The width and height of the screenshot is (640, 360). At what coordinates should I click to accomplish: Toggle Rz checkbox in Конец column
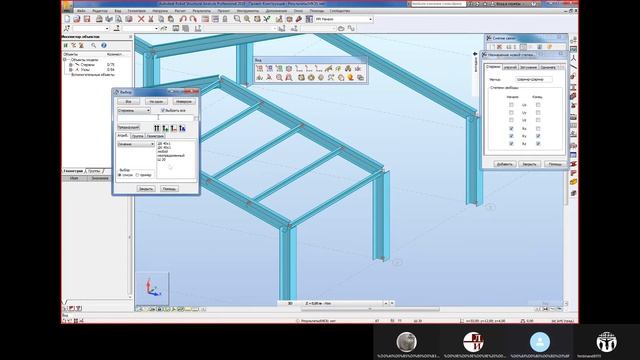click(538, 144)
